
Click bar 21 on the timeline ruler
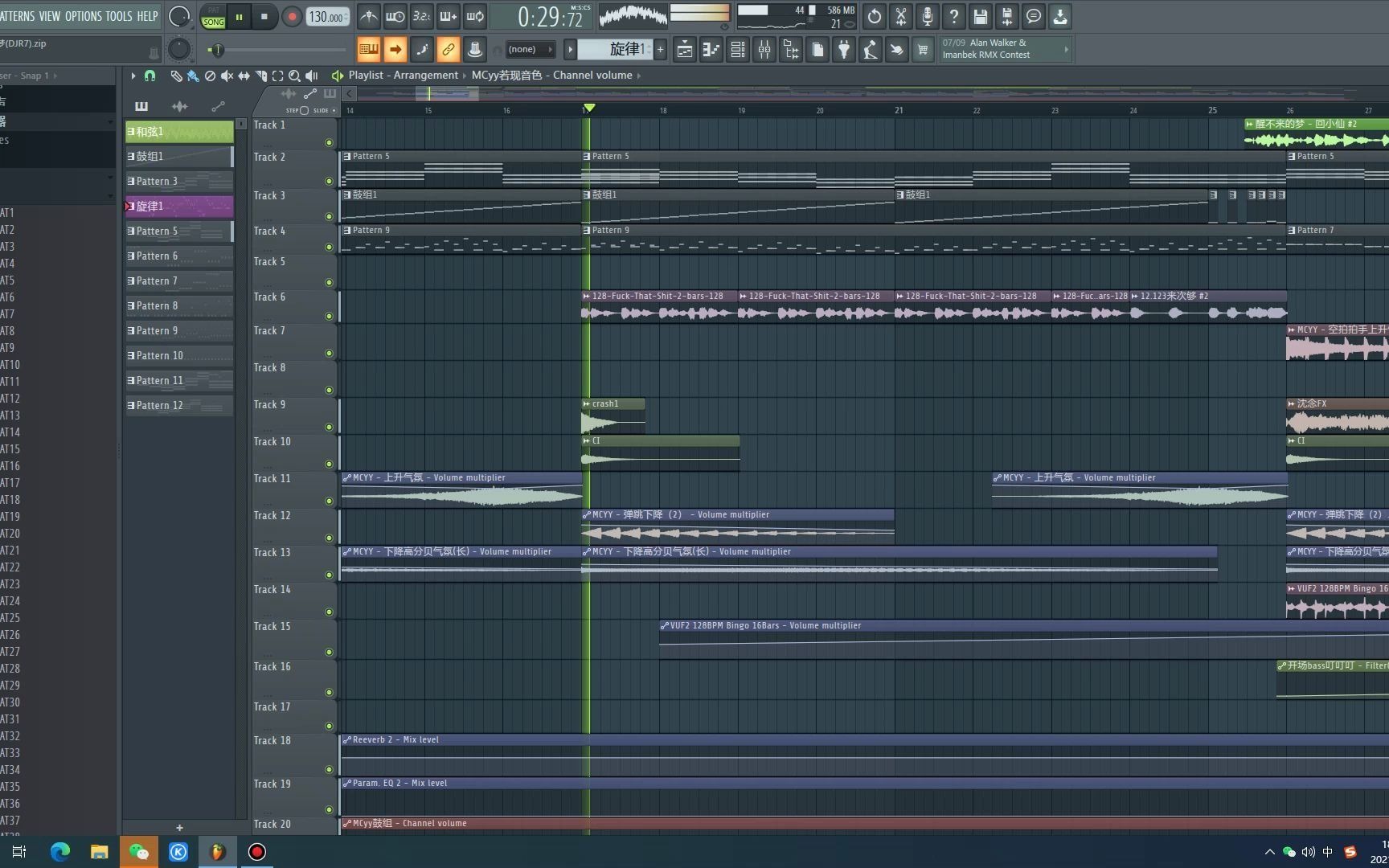point(899,110)
